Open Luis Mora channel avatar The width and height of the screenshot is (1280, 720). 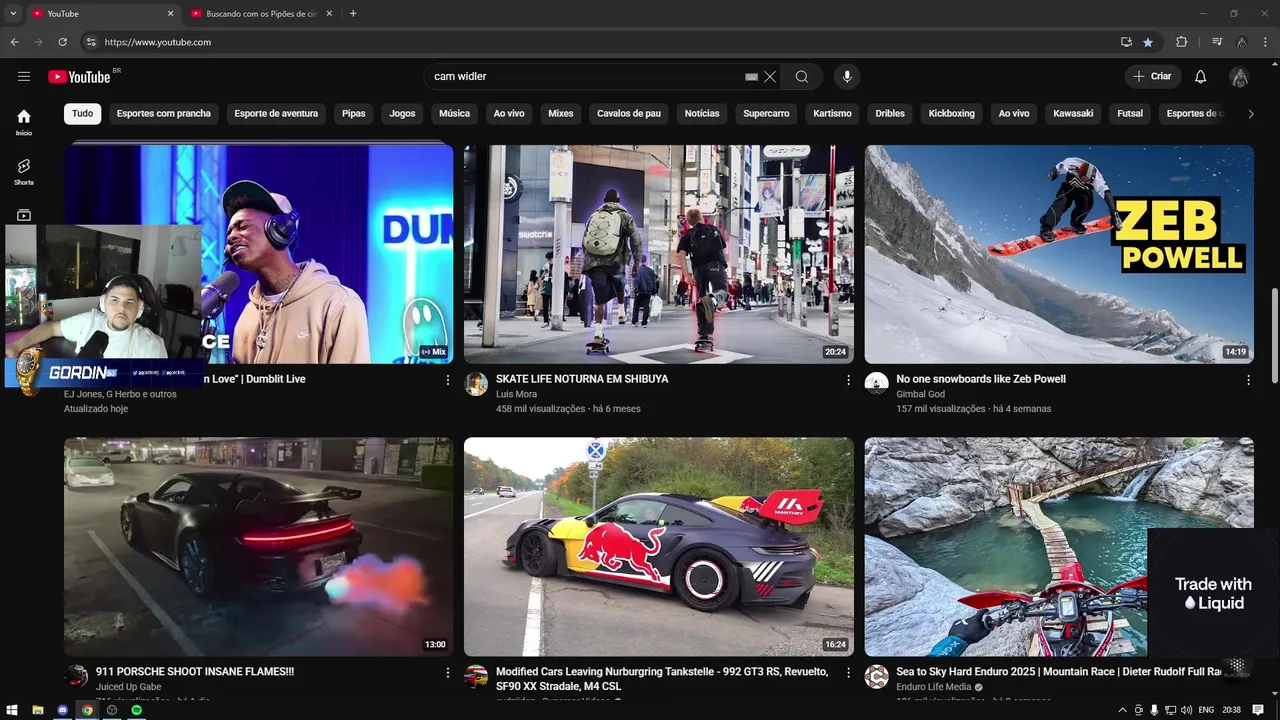(x=477, y=384)
